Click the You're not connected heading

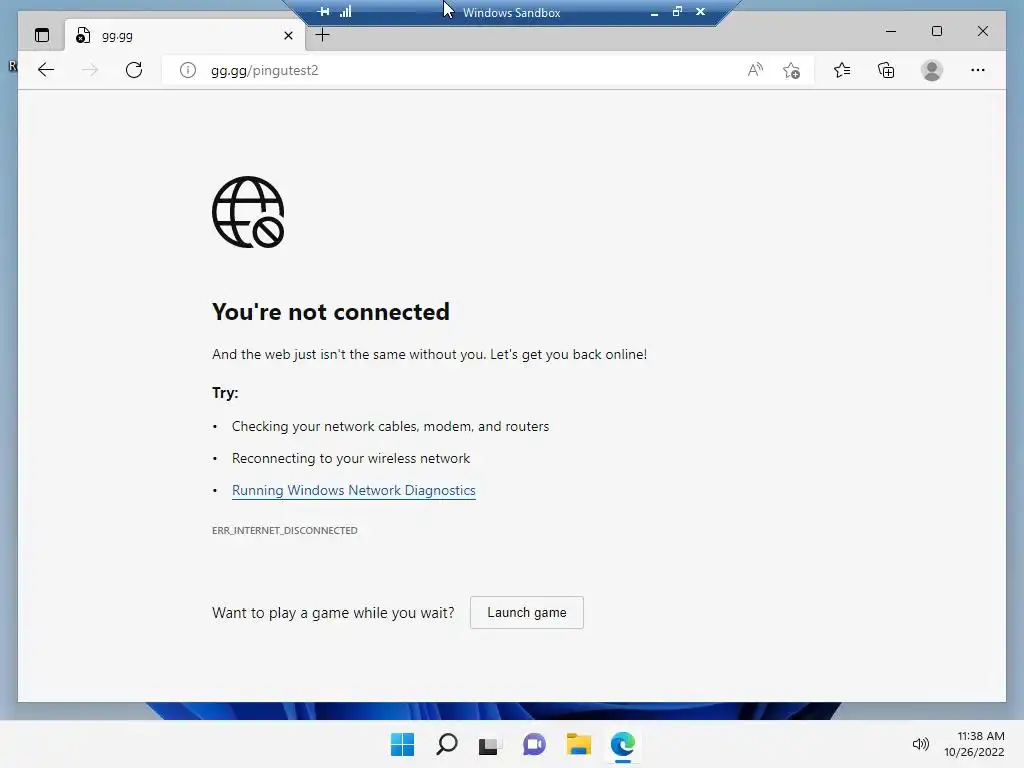330,312
